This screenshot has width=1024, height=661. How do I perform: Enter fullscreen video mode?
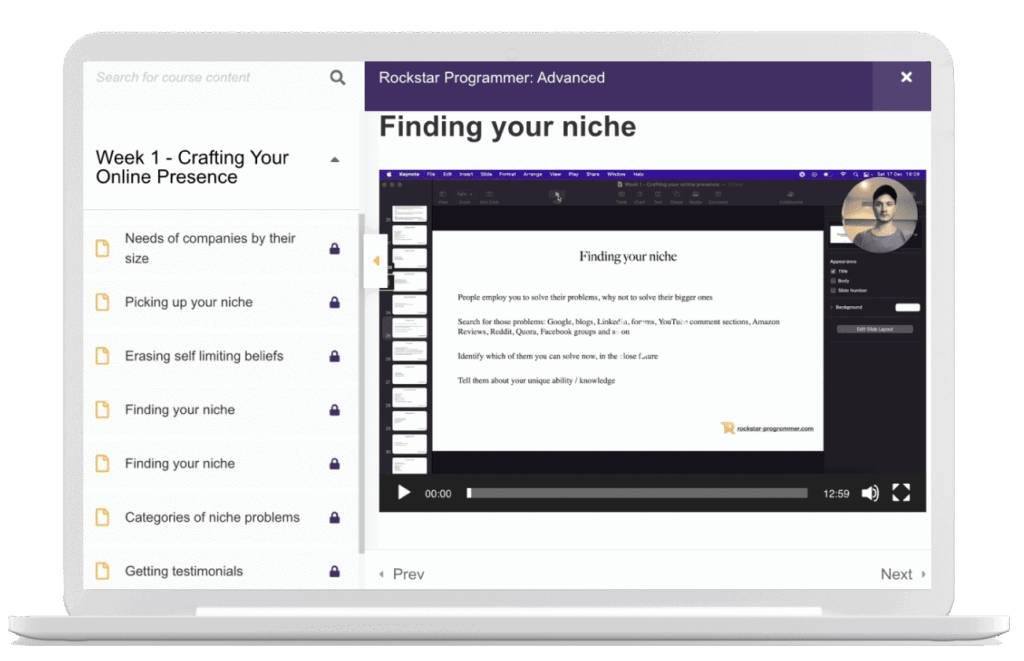tap(901, 493)
